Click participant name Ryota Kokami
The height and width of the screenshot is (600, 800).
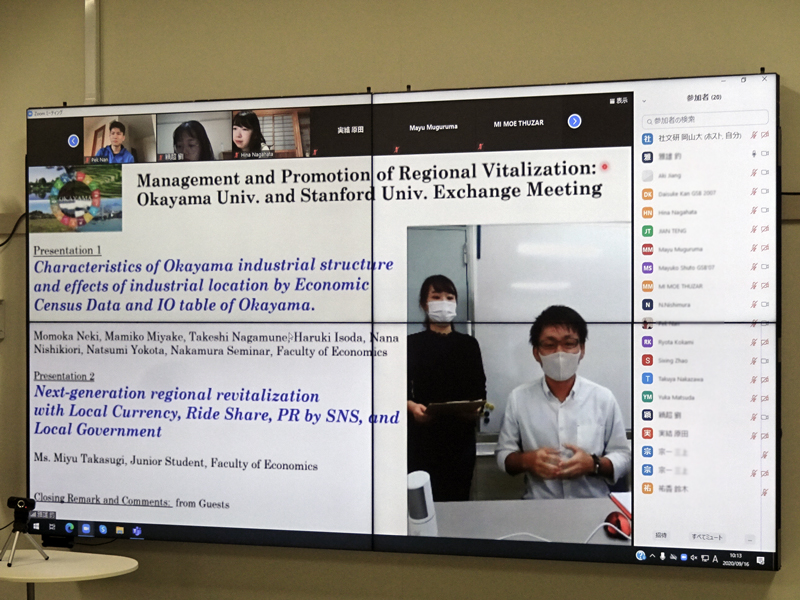[676, 342]
